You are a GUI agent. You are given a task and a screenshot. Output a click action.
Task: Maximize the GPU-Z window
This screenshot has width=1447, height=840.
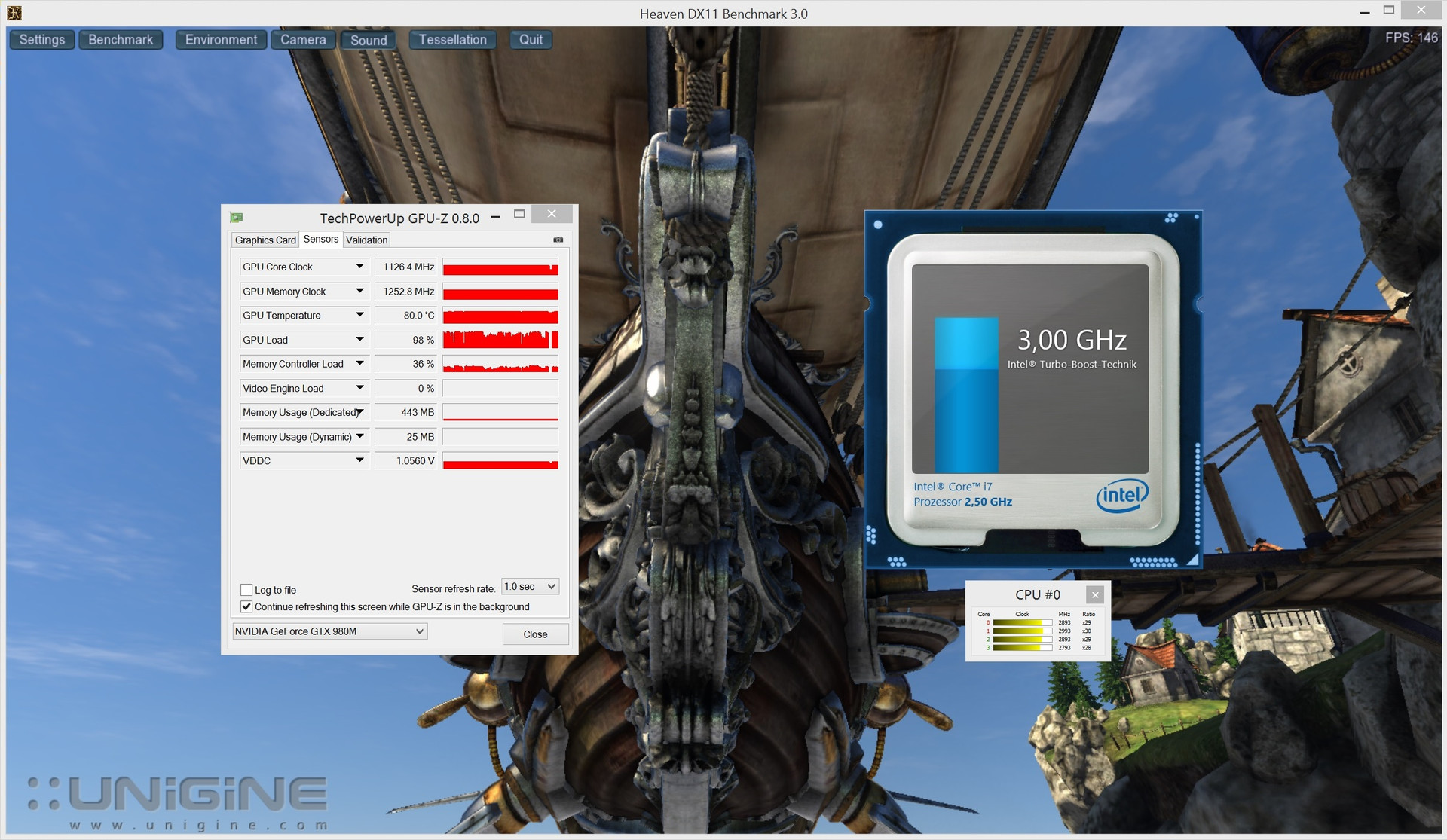[x=519, y=214]
